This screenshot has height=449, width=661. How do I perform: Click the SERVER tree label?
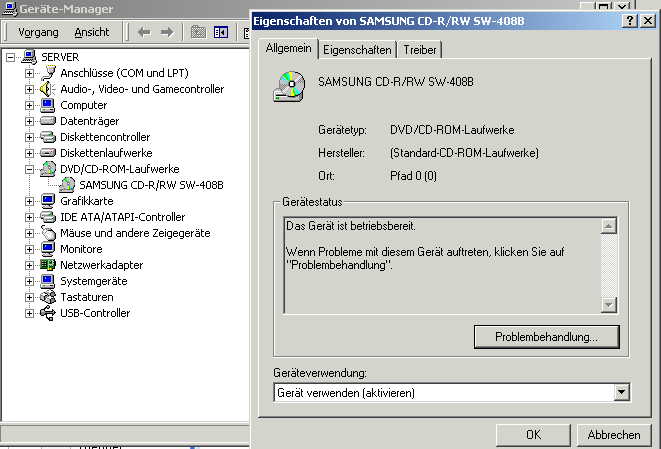60,57
